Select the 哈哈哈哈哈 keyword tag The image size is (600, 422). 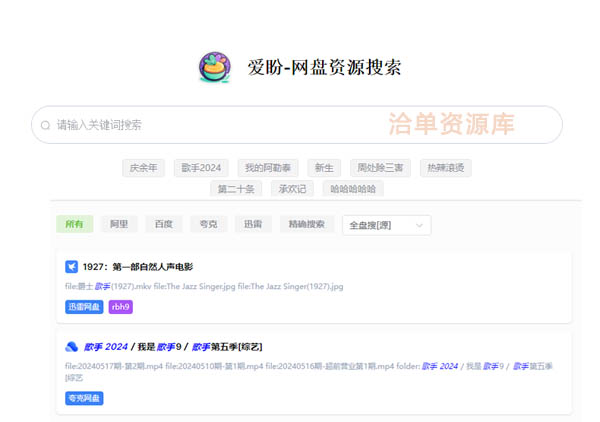point(353,189)
